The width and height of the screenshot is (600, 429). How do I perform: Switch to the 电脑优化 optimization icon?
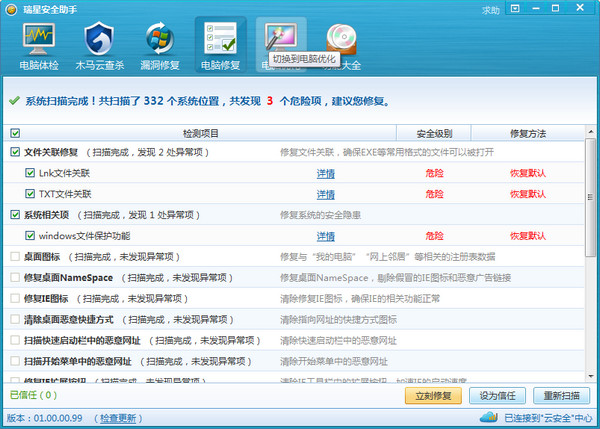[280, 42]
